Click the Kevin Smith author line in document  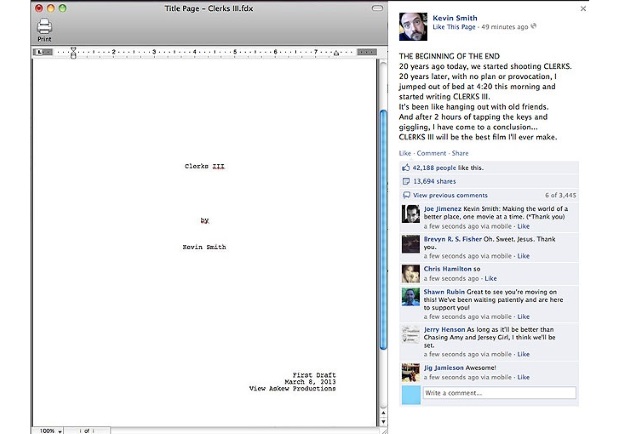click(204, 247)
